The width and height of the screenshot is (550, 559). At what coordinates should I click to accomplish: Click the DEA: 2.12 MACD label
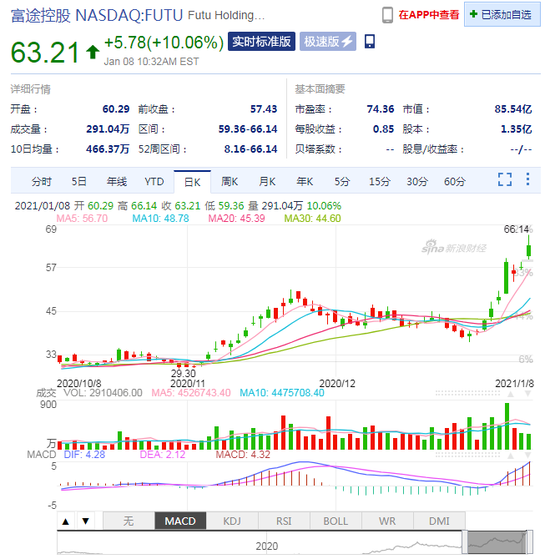(162, 455)
